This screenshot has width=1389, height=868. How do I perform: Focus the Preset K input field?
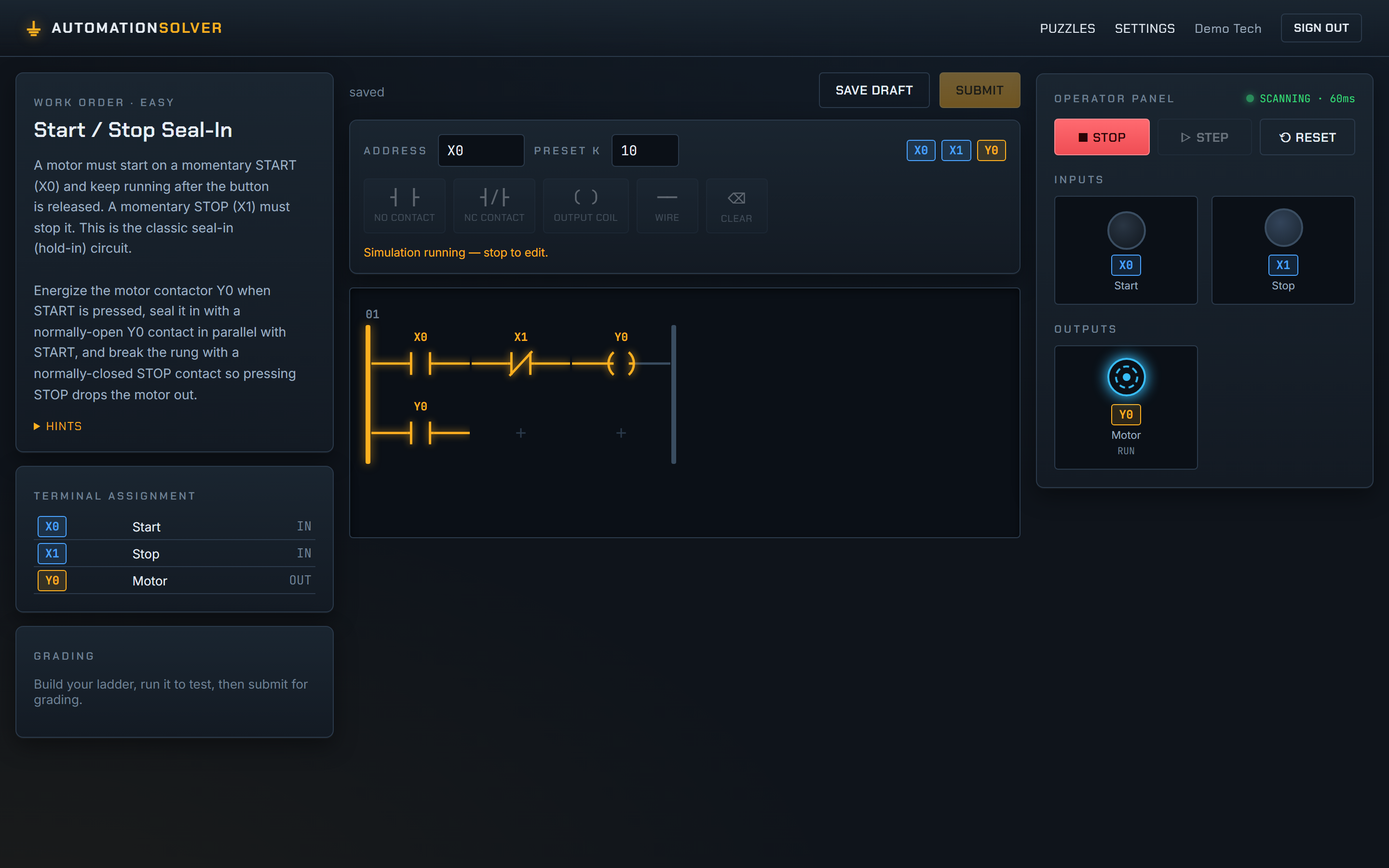645,150
